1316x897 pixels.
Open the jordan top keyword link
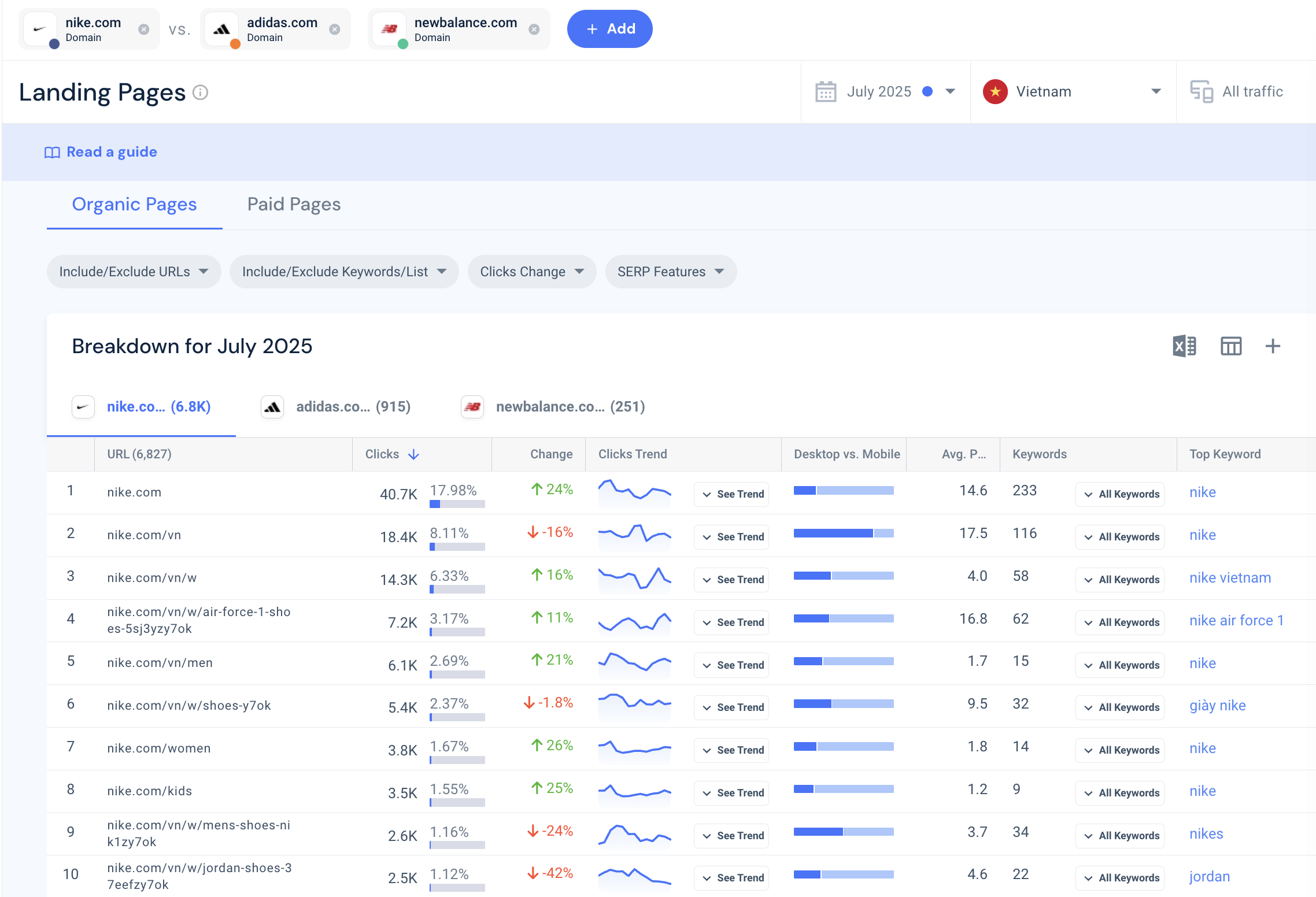point(1209,877)
